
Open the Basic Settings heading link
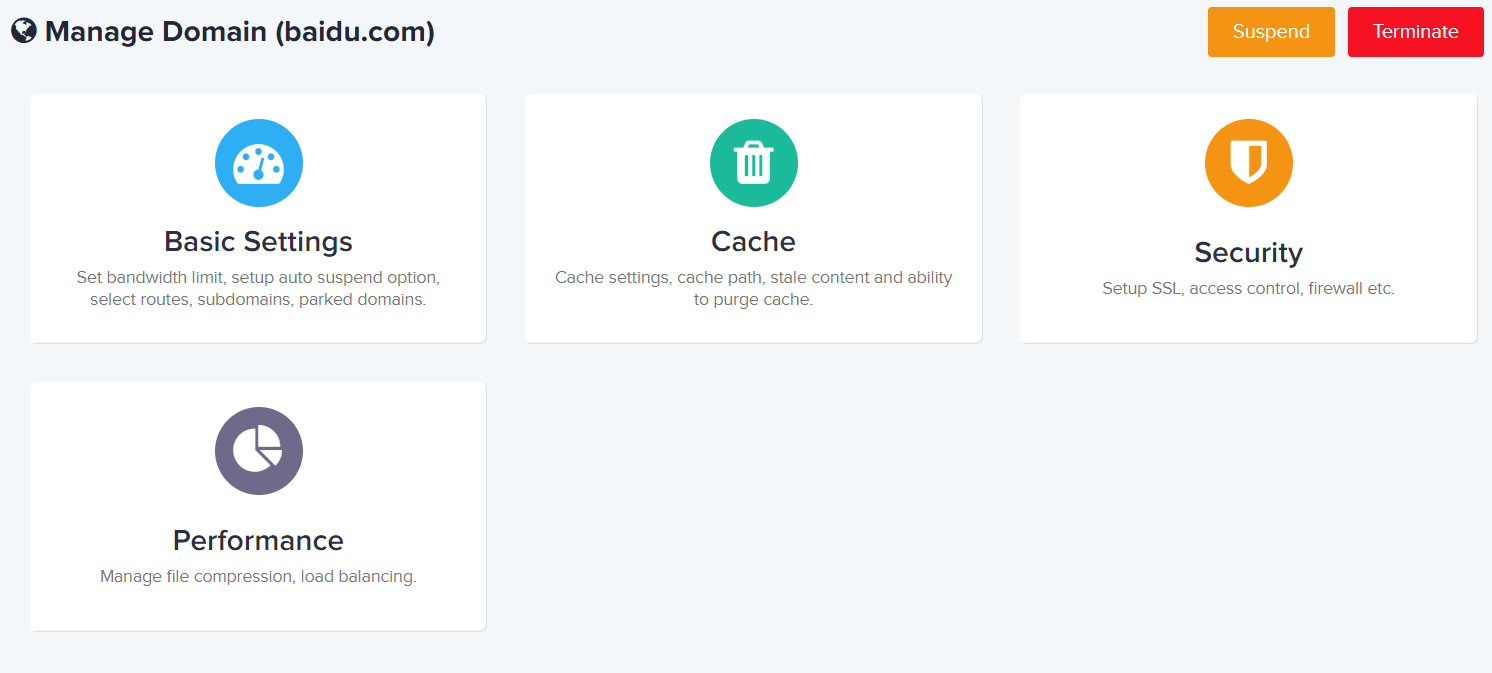click(258, 242)
